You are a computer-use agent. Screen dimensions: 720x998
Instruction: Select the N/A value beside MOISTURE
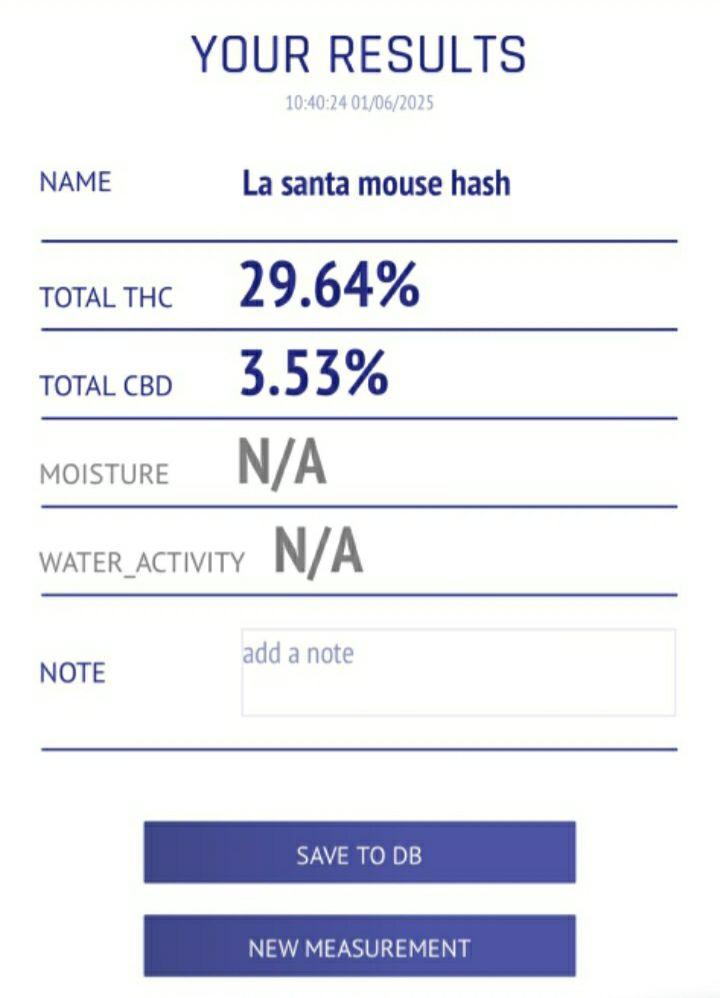pos(282,463)
